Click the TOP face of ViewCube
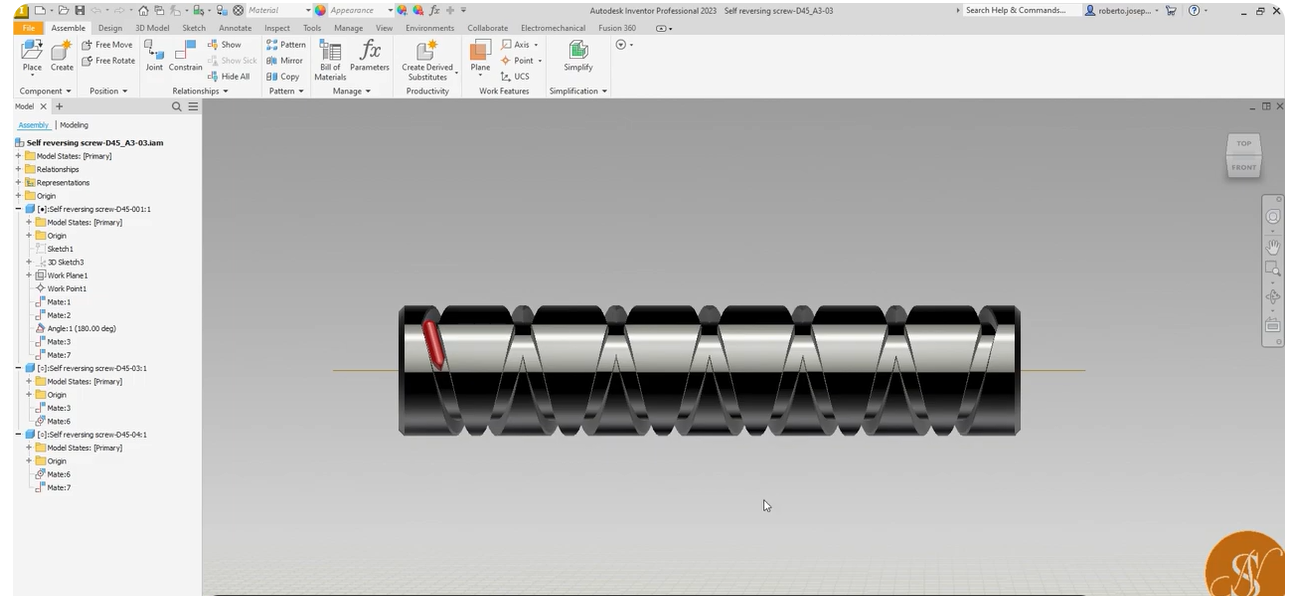This screenshot has width=1293, height=596. tap(1244, 144)
